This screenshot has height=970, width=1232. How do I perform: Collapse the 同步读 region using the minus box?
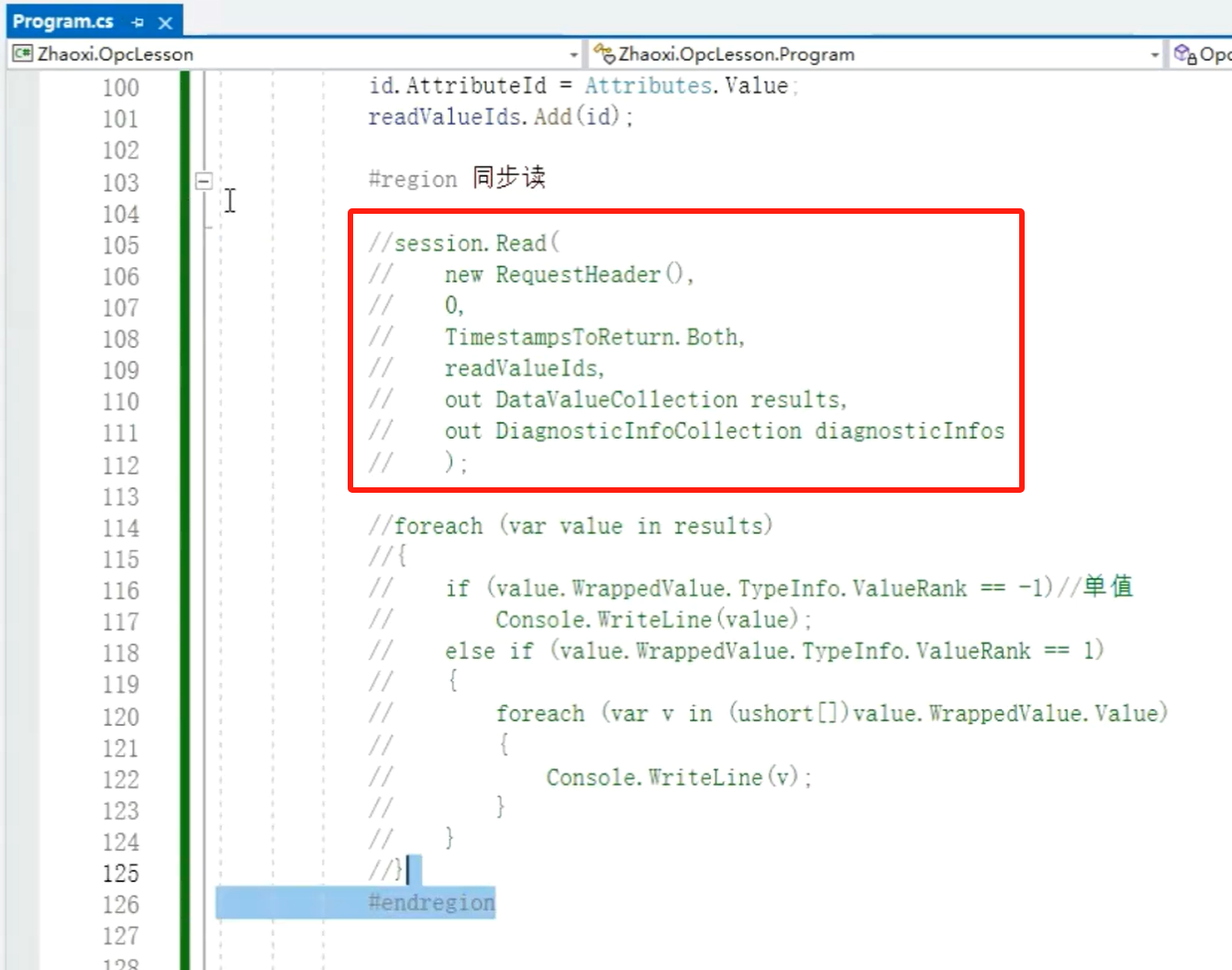[204, 181]
